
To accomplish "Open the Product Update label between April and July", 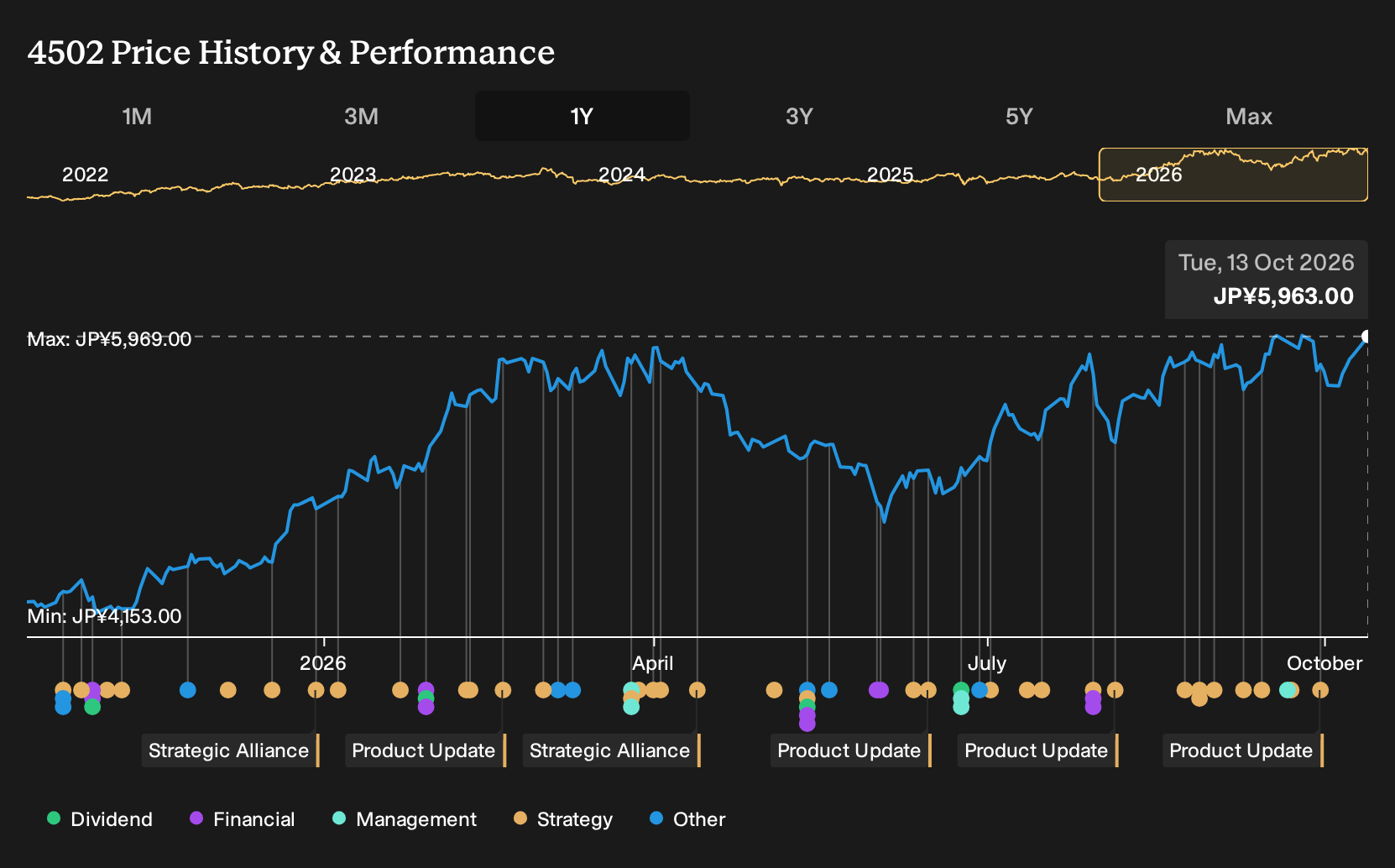I will [x=851, y=750].
